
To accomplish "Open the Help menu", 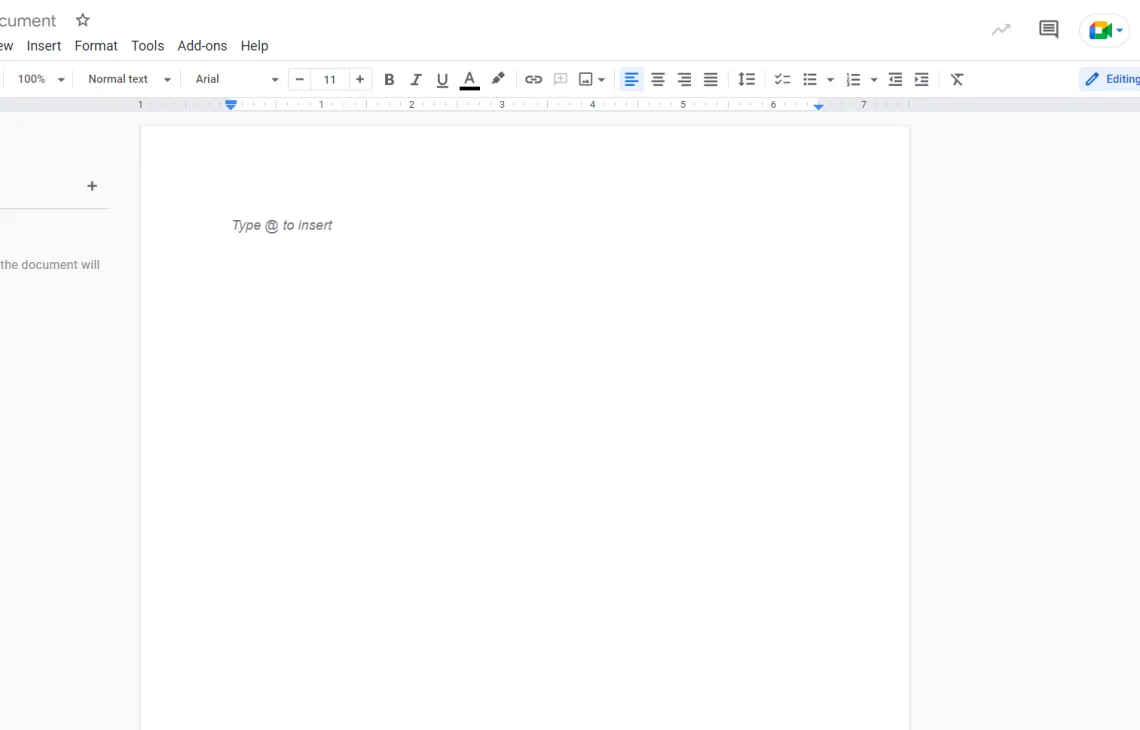I will click(x=254, y=46).
